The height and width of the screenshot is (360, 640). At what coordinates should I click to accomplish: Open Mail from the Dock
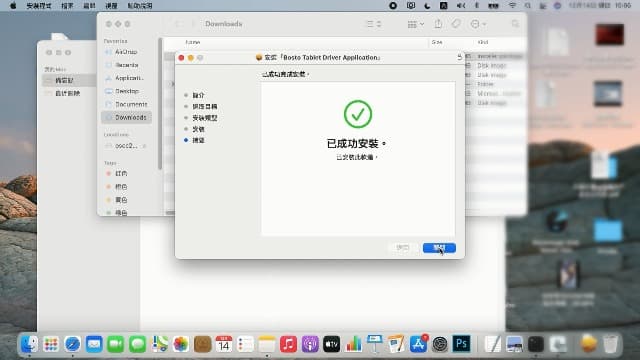click(94, 344)
